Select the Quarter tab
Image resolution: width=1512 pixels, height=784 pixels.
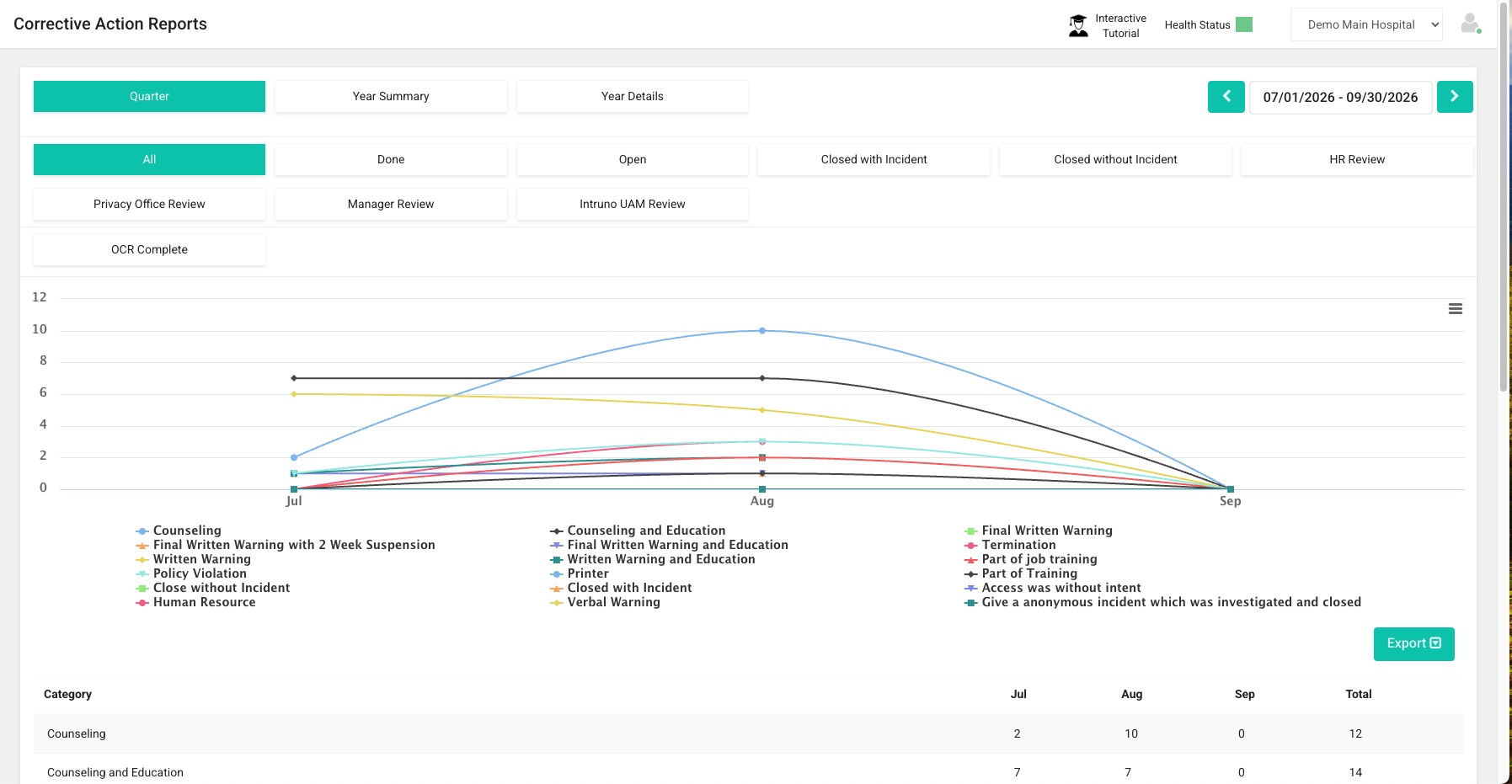coord(149,96)
